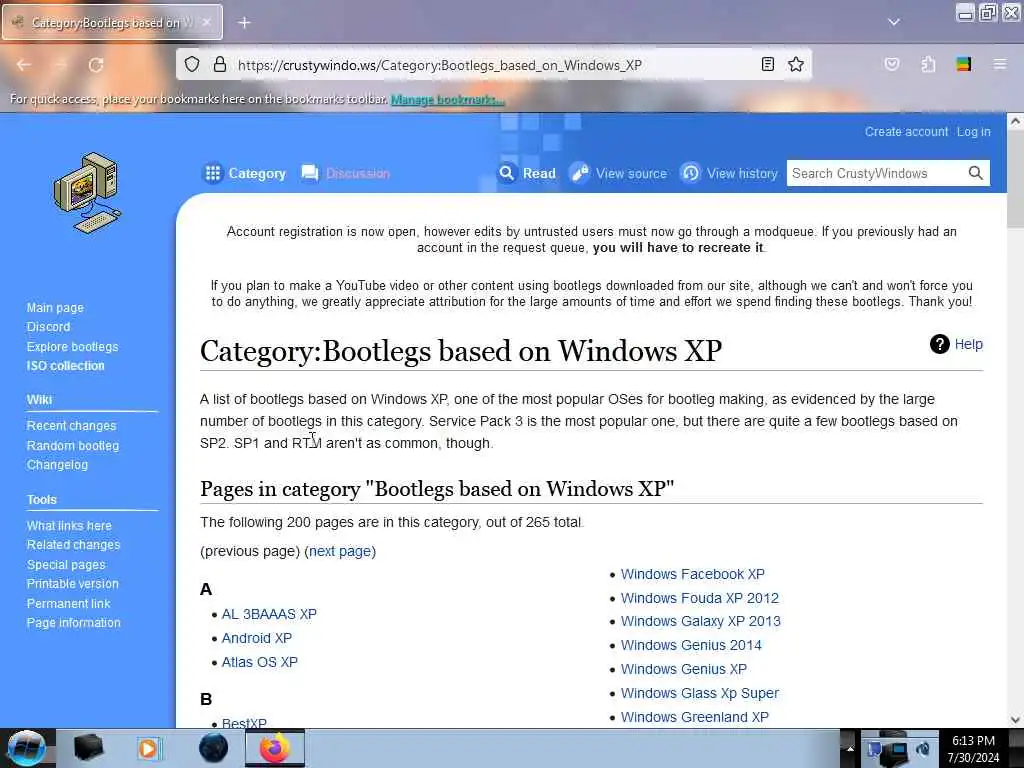Screen dimensions: 1024x768
Task: Reload the page with the refresh icon
Action: [96, 65]
